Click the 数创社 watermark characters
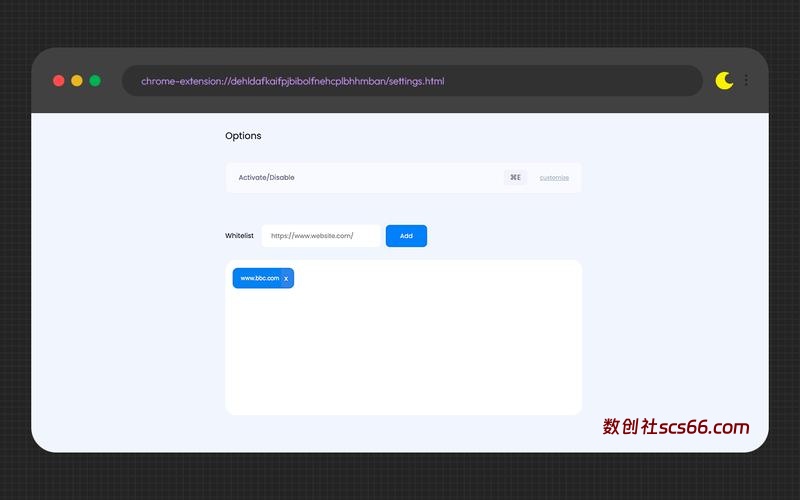Screen dimensions: 800x500 coord(630,427)
